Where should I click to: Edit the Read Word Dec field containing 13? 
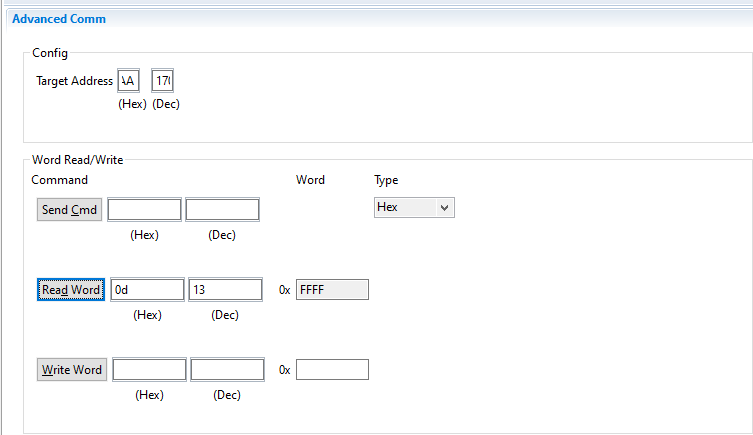coord(225,290)
